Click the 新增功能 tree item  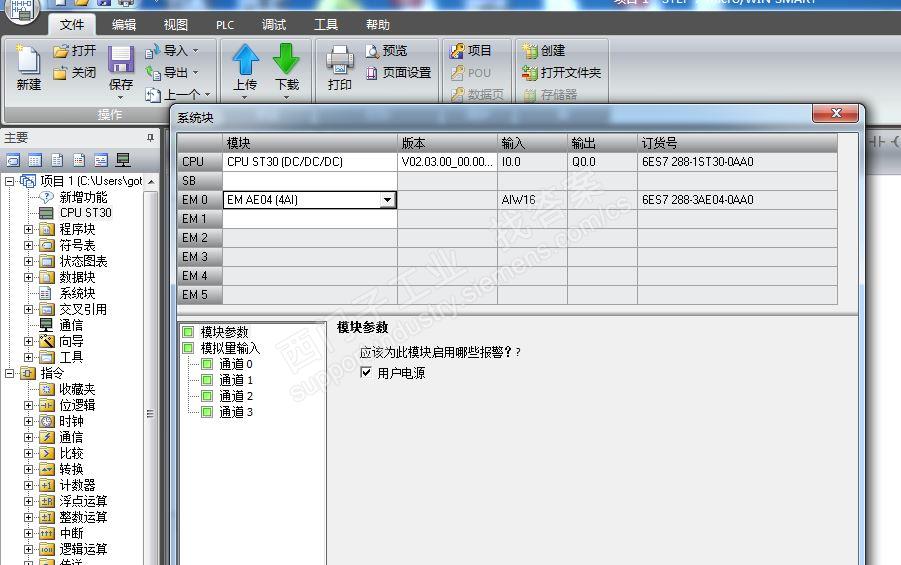(x=83, y=198)
